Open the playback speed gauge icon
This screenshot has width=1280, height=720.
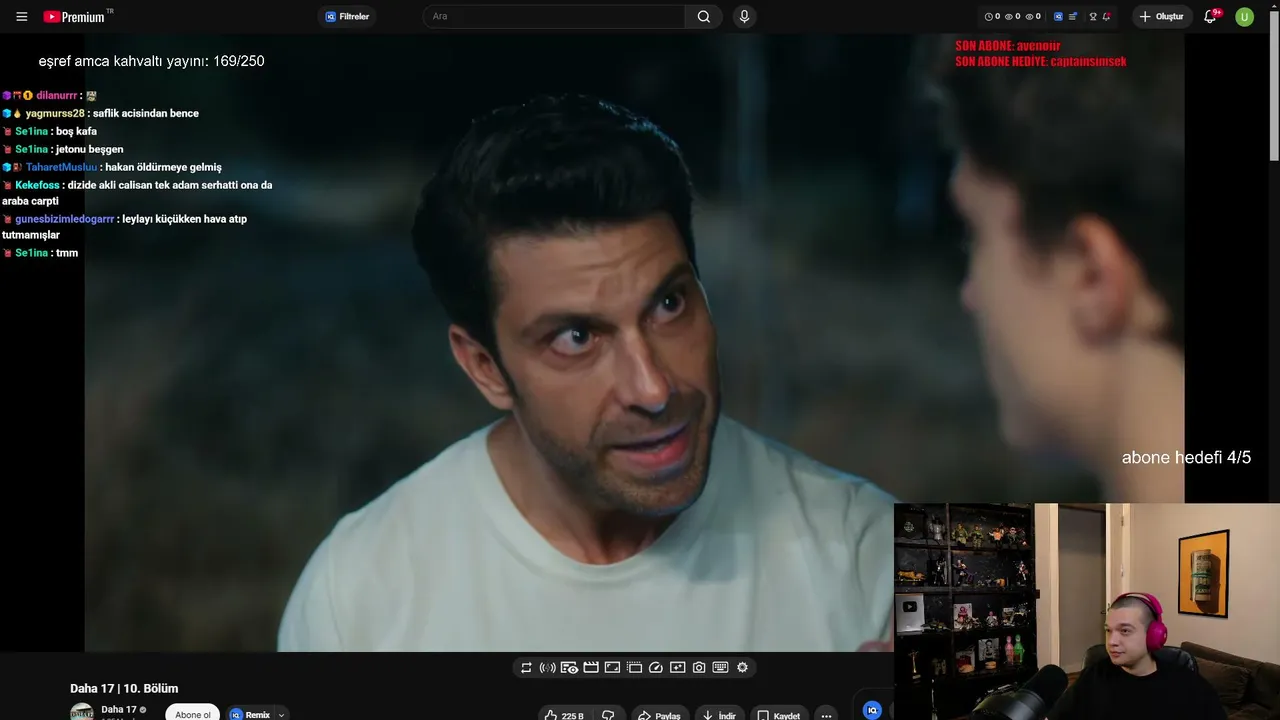tap(656, 667)
